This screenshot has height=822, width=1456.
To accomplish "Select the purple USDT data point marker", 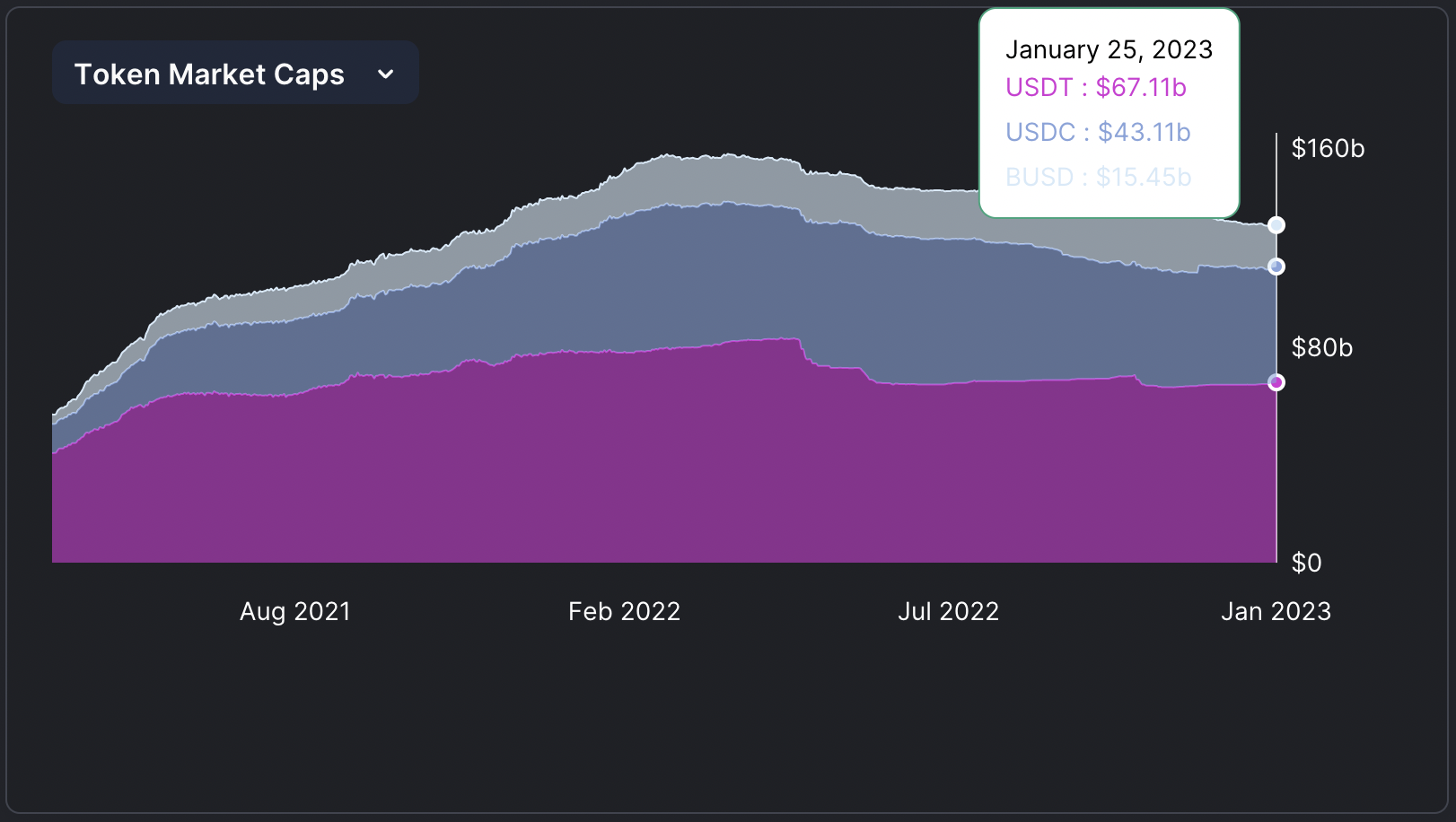I will tap(1276, 382).
